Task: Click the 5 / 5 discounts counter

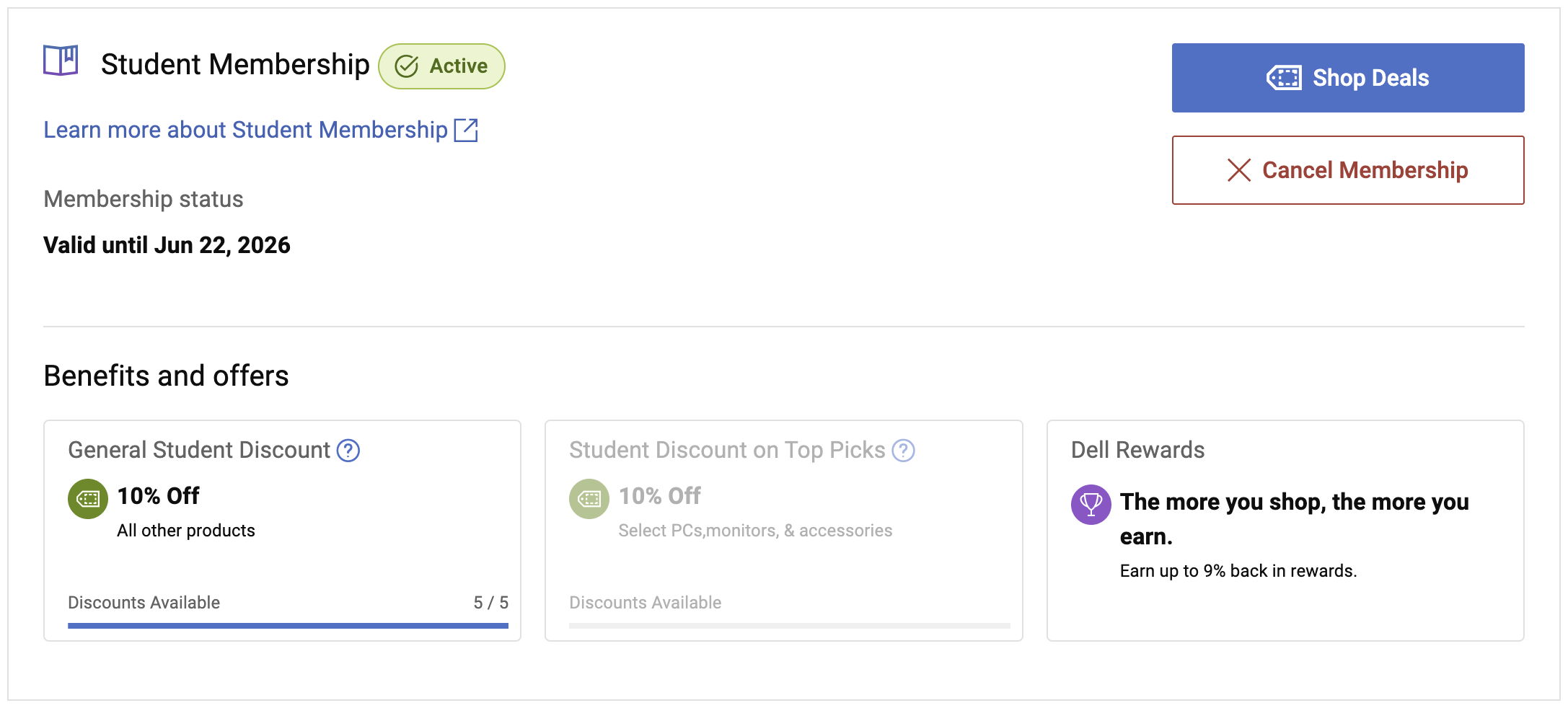Action: (x=490, y=603)
